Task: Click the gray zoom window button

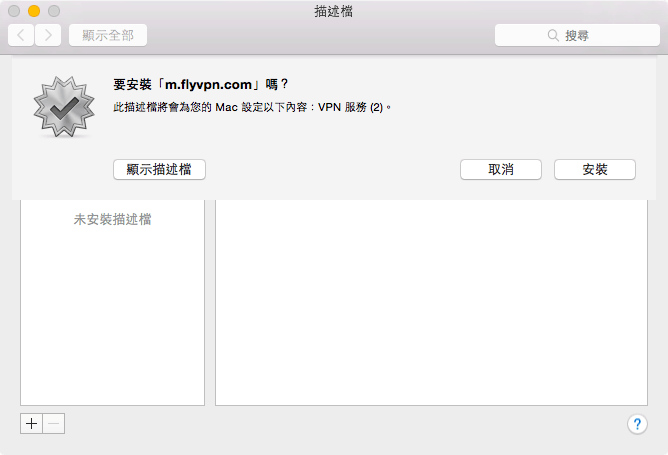Action: pos(53,12)
